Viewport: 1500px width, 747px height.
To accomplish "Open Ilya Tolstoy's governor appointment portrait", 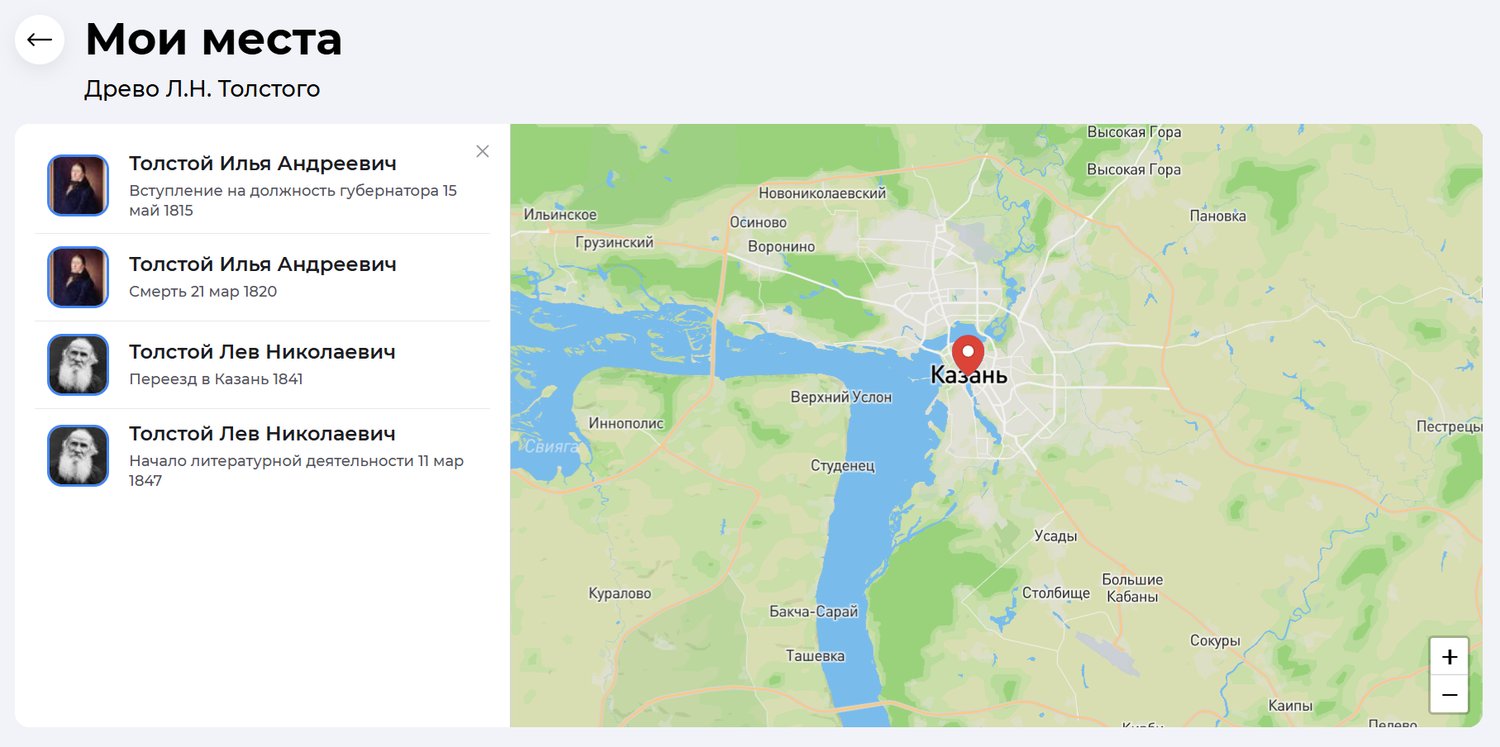I will [x=78, y=185].
